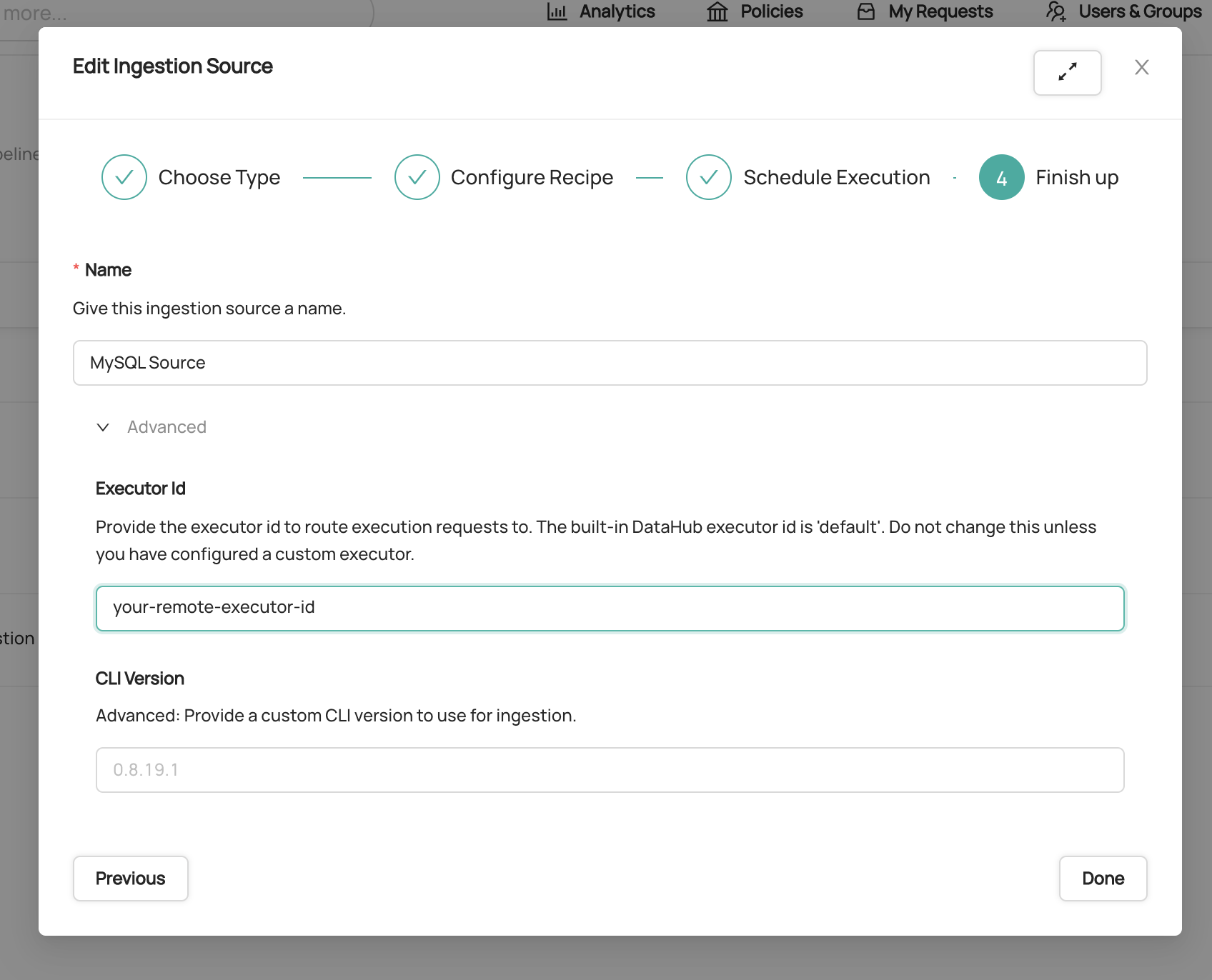Viewport: 1212px width, 980px height.
Task: Close the Edit Ingestion Source dialog
Action: (x=1142, y=67)
